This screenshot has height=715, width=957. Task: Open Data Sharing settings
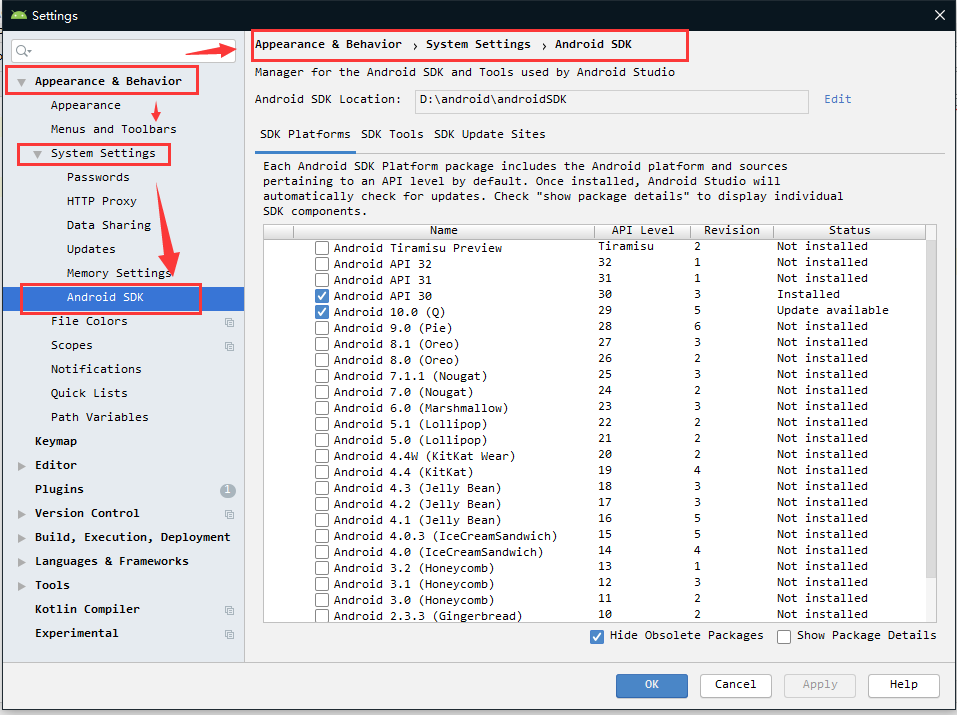(x=109, y=225)
